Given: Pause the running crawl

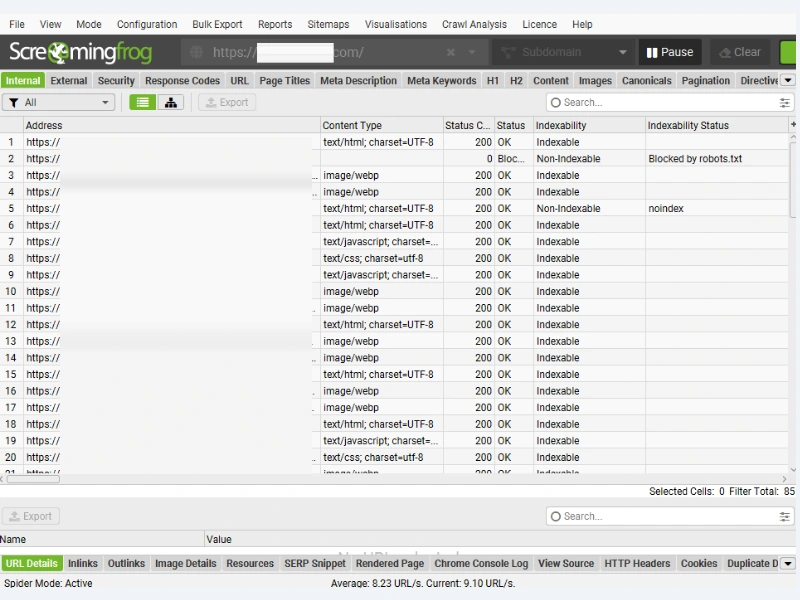Looking at the screenshot, I should coord(669,52).
